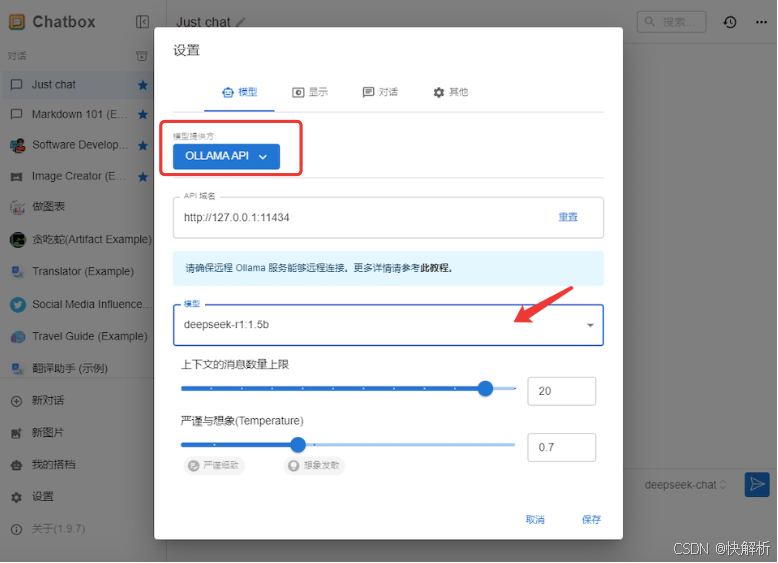
Task: Click the 关于 info icon
Action: coord(16,529)
